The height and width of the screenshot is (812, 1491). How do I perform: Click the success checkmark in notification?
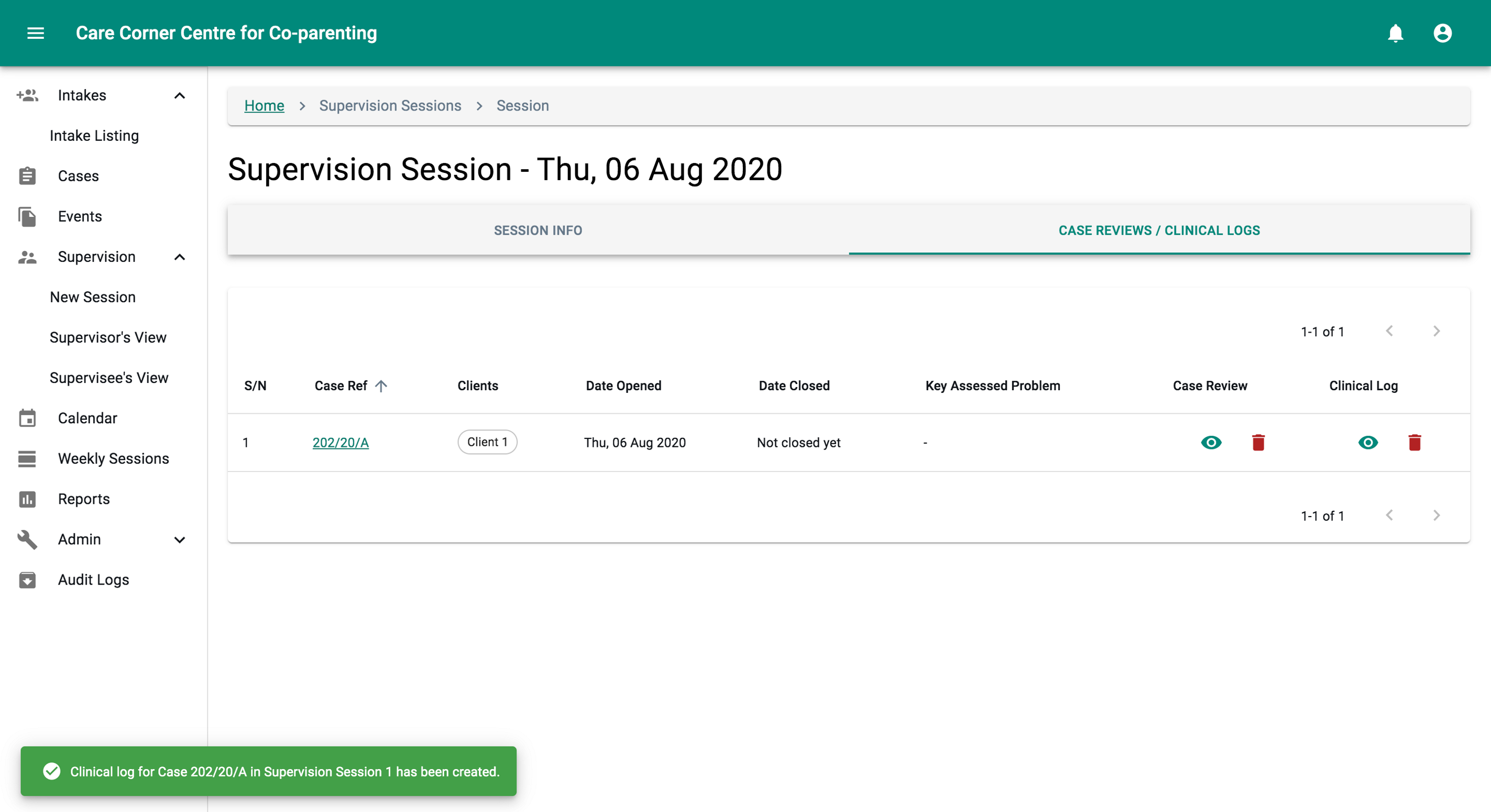pyautogui.click(x=52, y=771)
